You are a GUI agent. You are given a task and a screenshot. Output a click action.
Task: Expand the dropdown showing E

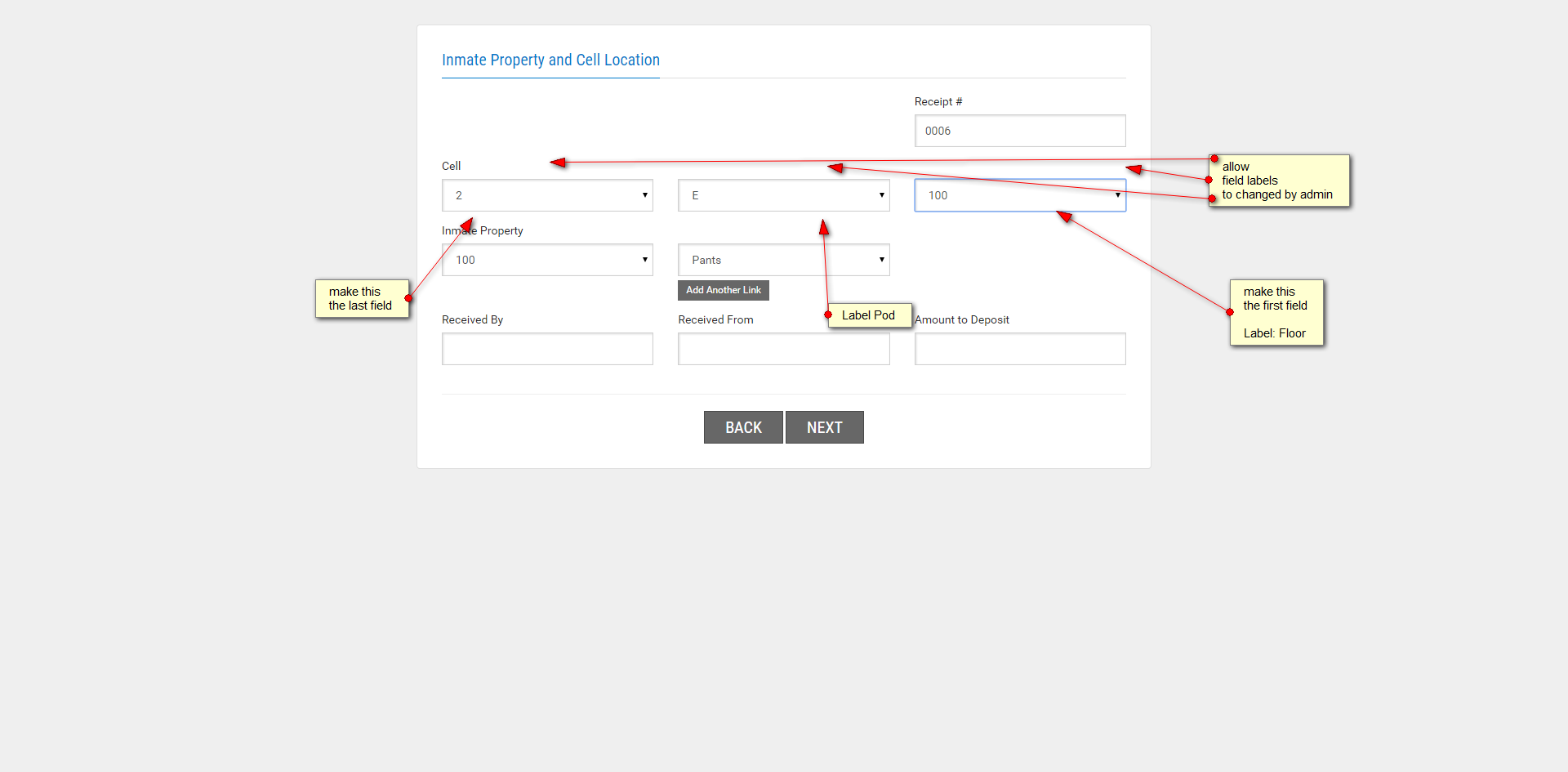[x=783, y=195]
